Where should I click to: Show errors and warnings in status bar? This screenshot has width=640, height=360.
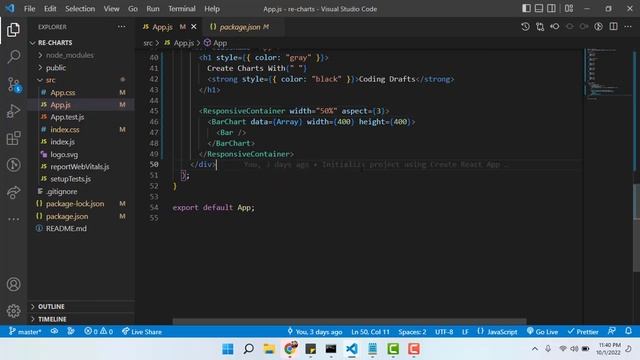(x=98, y=331)
